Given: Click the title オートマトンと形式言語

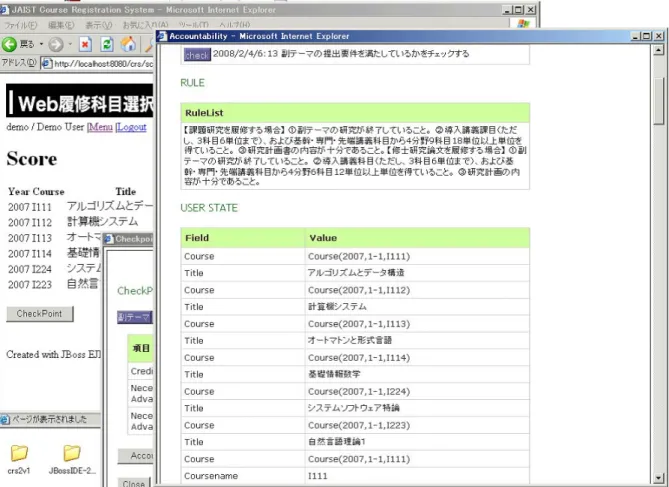Looking at the screenshot, I should point(350,341).
